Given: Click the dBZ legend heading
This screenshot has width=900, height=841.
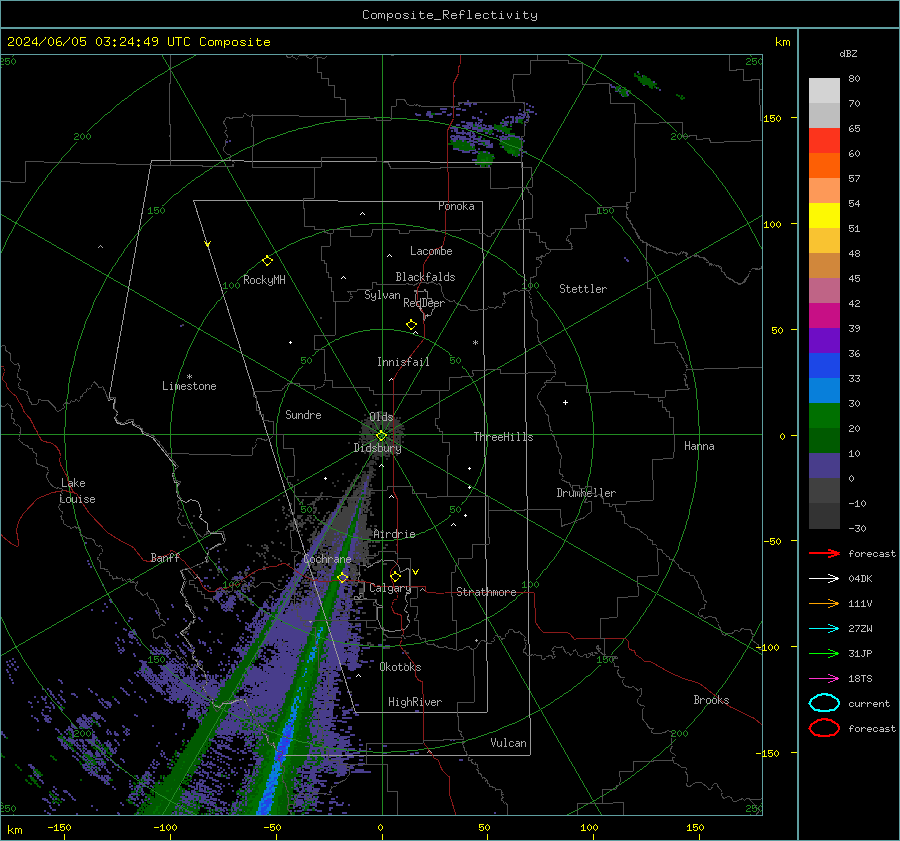Looking at the screenshot, I should coord(848,53).
